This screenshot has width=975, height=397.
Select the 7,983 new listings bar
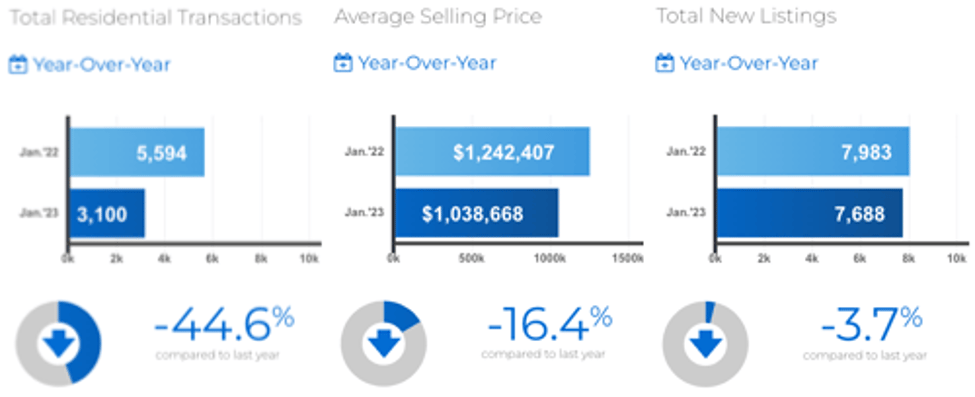tap(813, 152)
